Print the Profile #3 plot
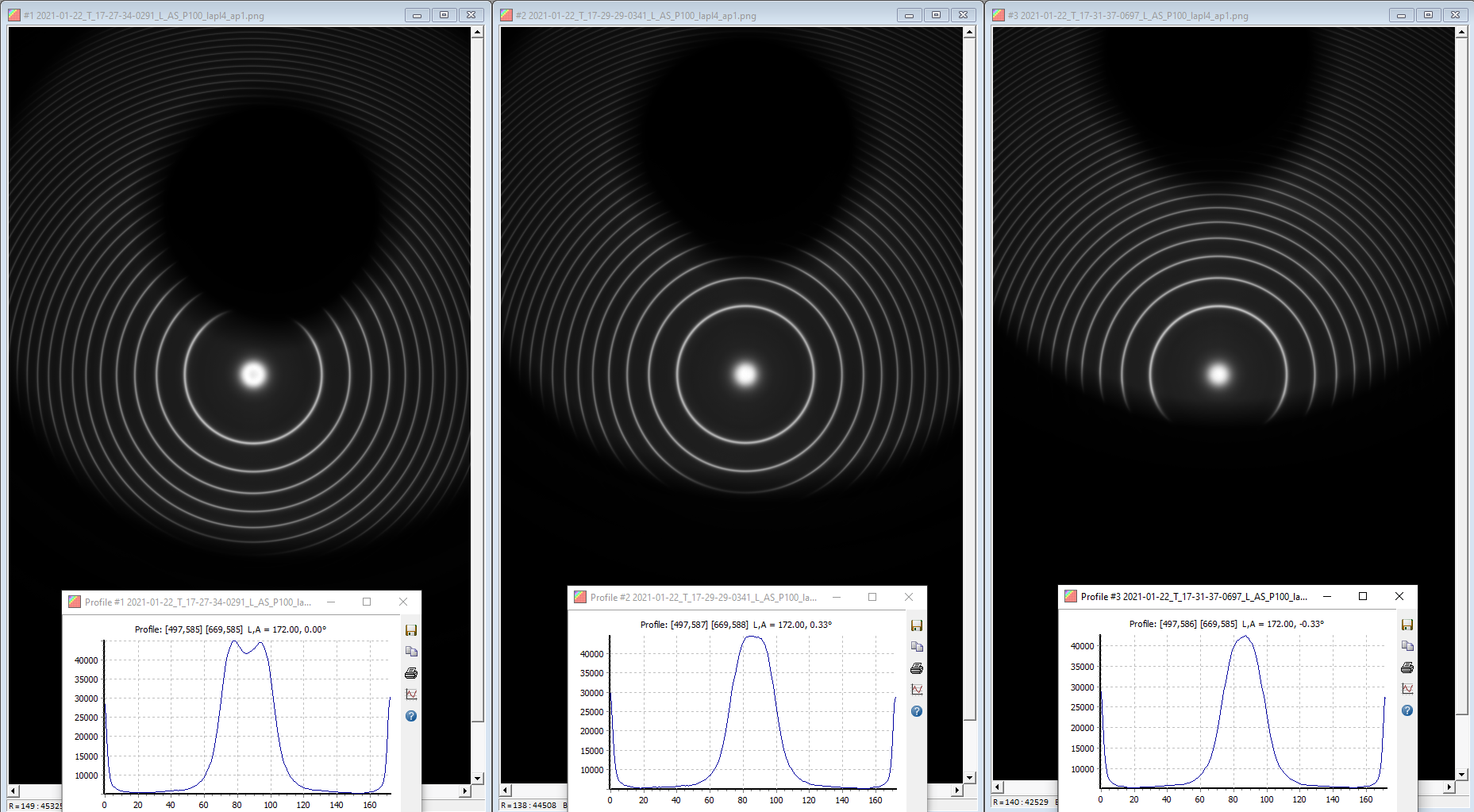Screen dimensions: 1474x812 pos(1407,668)
